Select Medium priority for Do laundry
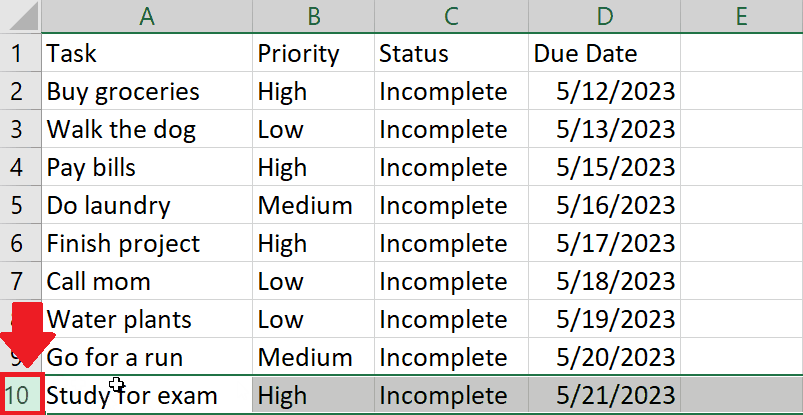This screenshot has height=415, width=803. (313, 205)
